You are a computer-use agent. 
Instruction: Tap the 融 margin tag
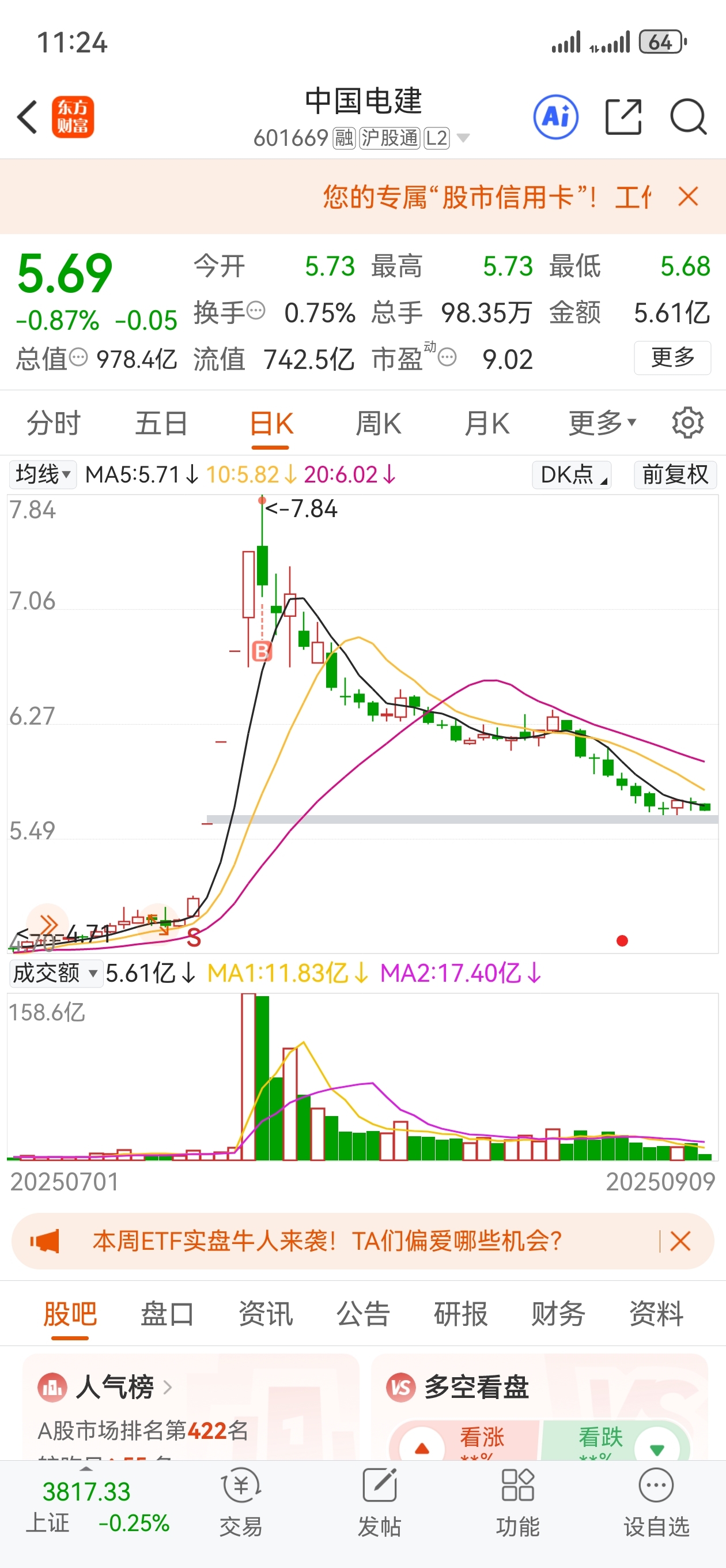(344, 138)
